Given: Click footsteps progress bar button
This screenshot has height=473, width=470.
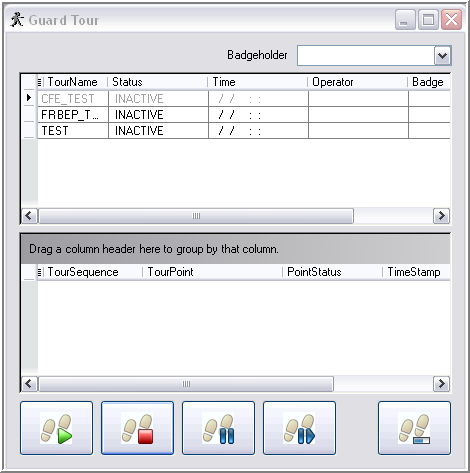Looking at the screenshot, I should pos(414,428).
